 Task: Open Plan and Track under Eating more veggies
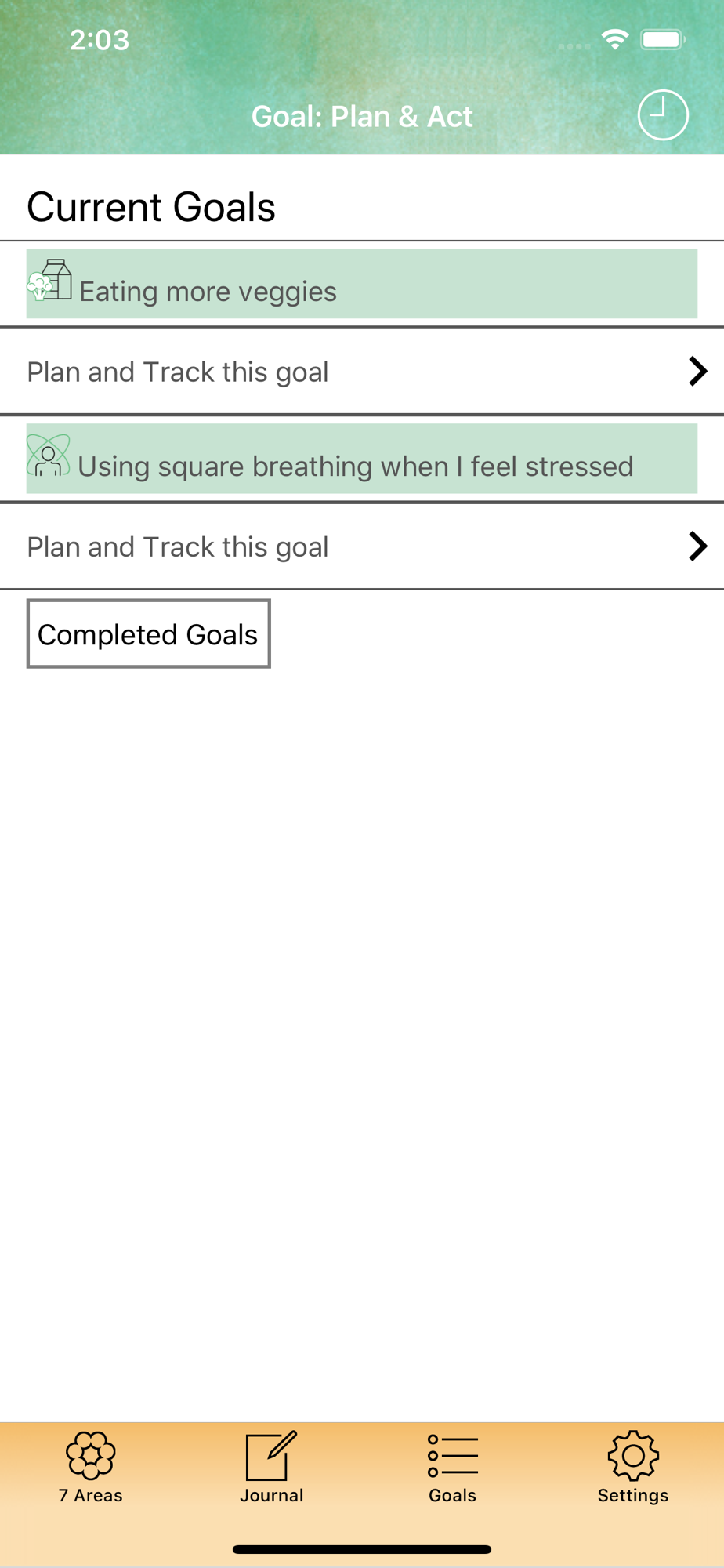[x=362, y=371]
